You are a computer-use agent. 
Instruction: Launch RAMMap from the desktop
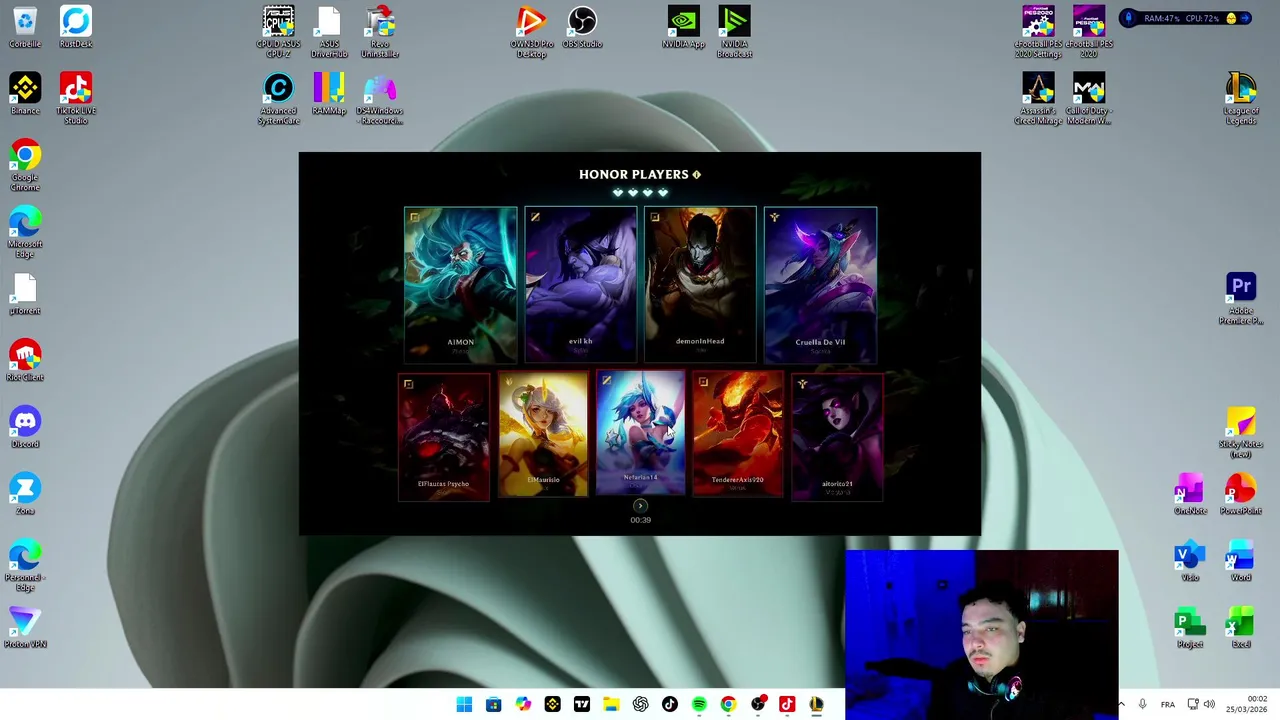pos(329,94)
